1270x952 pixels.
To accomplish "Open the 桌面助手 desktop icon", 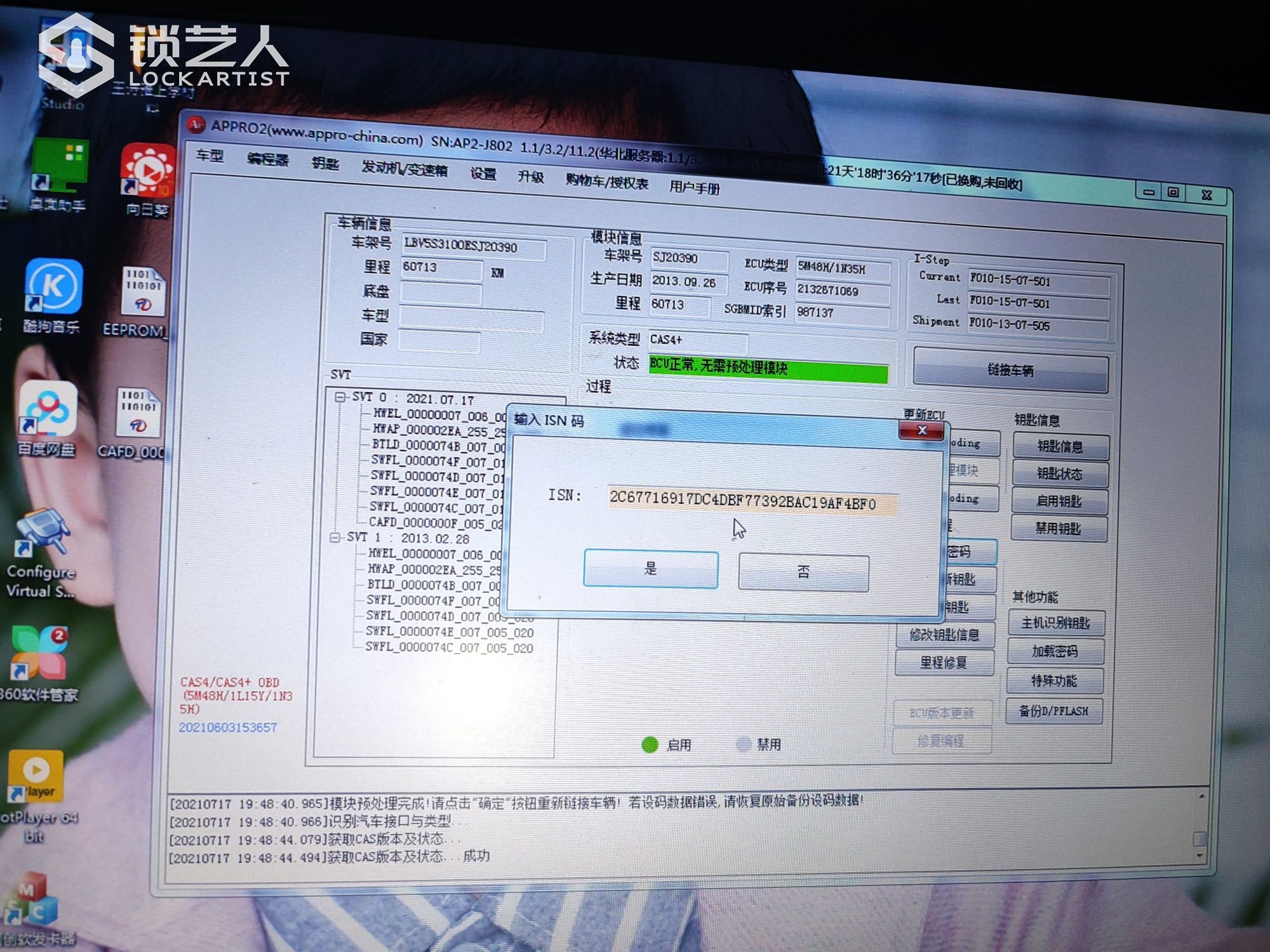I will pos(58,176).
